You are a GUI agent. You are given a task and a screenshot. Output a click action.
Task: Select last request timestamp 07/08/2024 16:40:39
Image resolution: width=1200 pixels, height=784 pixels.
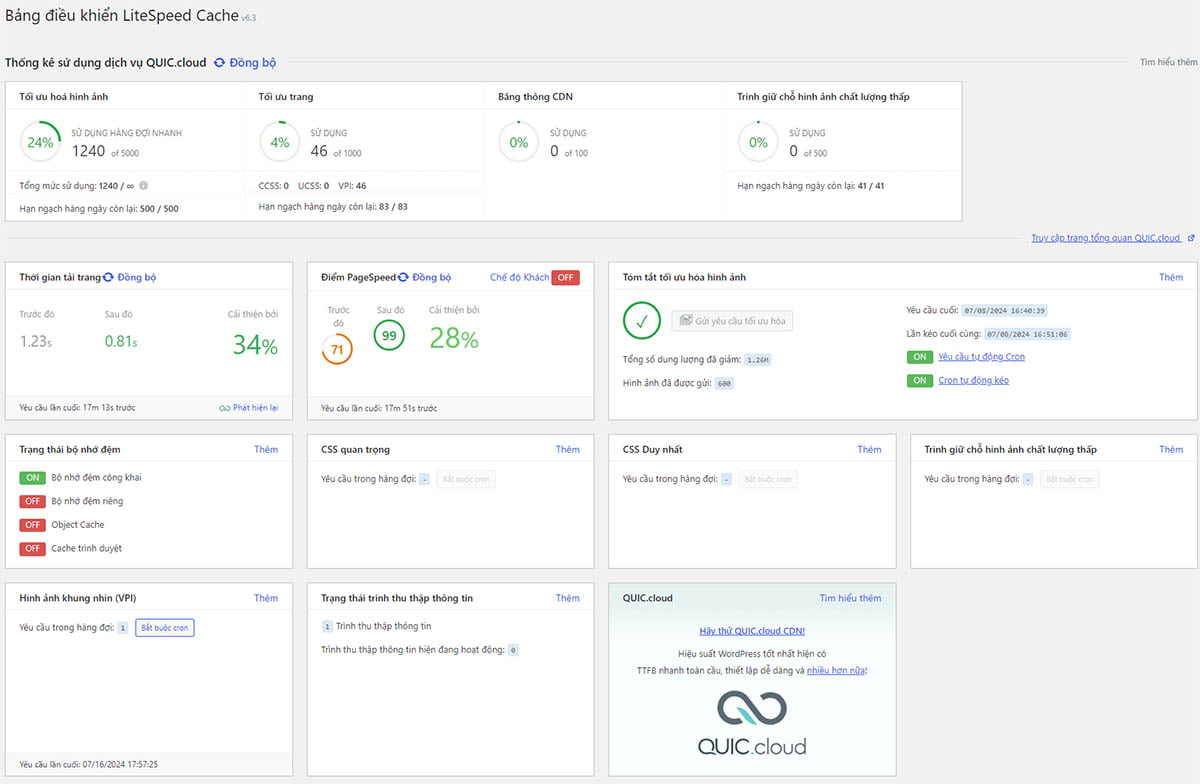coord(1005,311)
